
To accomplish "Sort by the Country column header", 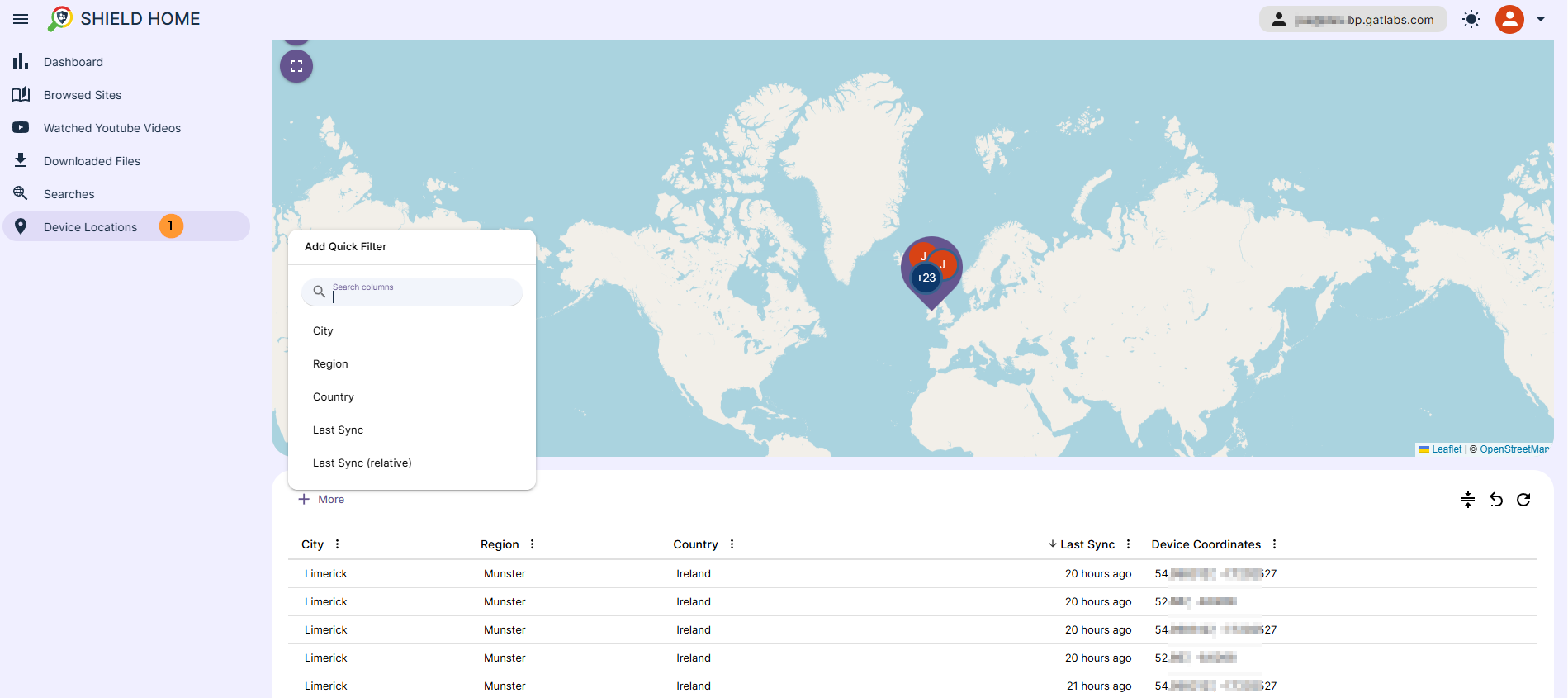I will [x=695, y=544].
